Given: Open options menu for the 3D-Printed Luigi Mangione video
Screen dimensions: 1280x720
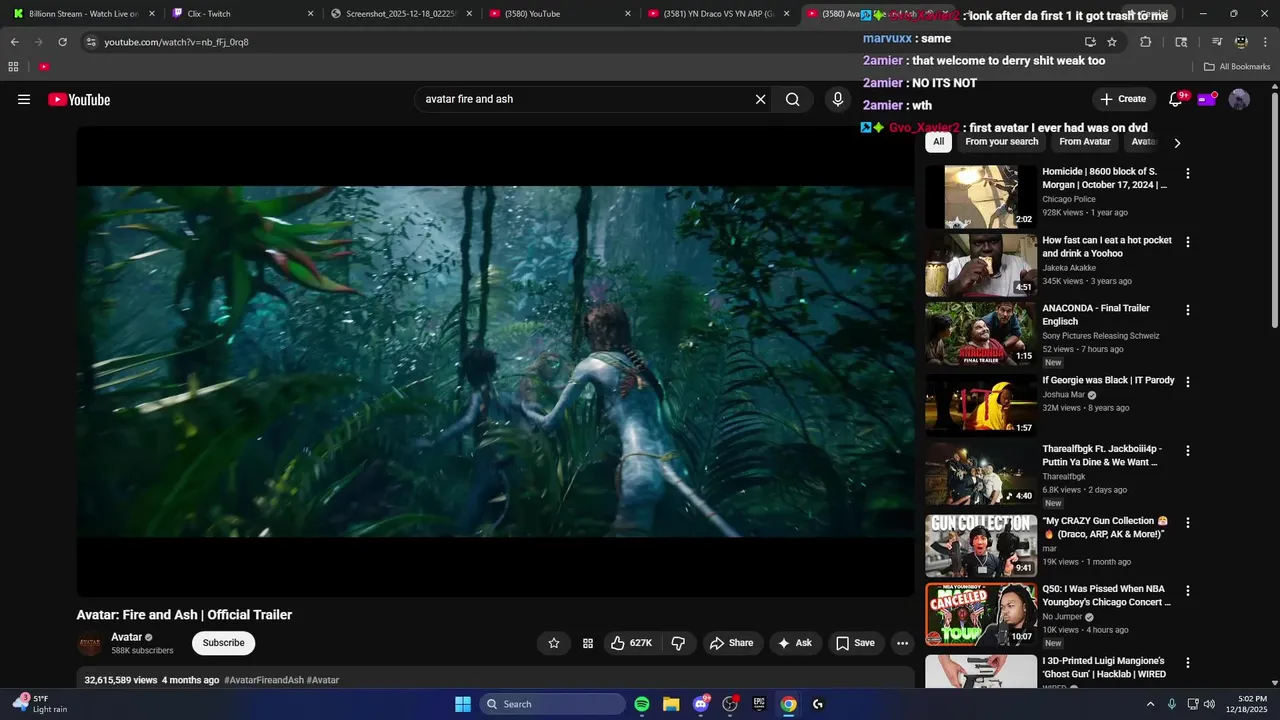Looking at the screenshot, I should click(x=1188, y=663).
